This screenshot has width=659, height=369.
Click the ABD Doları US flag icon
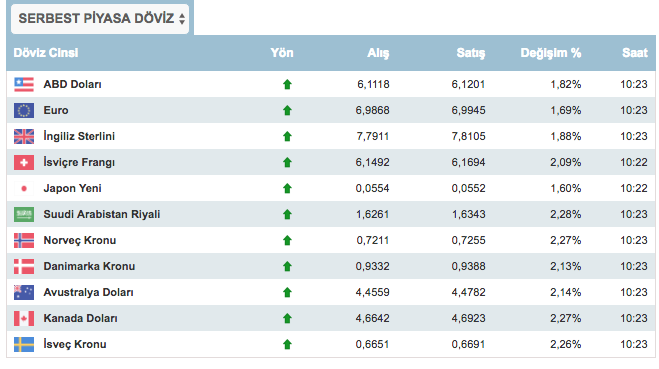(24, 84)
